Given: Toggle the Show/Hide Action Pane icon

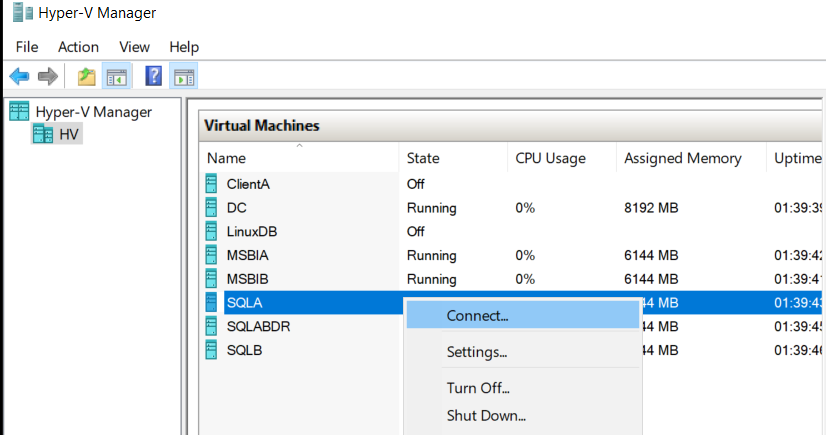Looking at the screenshot, I should (184, 77).
